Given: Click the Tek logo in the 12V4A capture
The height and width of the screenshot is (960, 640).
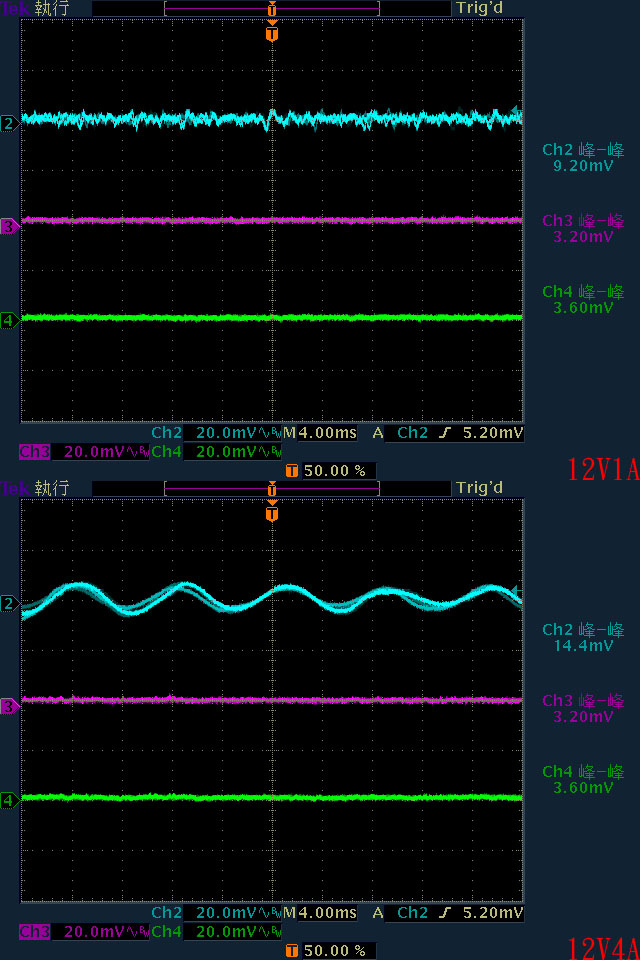Looking at the screenshot, I should (15, 488).
